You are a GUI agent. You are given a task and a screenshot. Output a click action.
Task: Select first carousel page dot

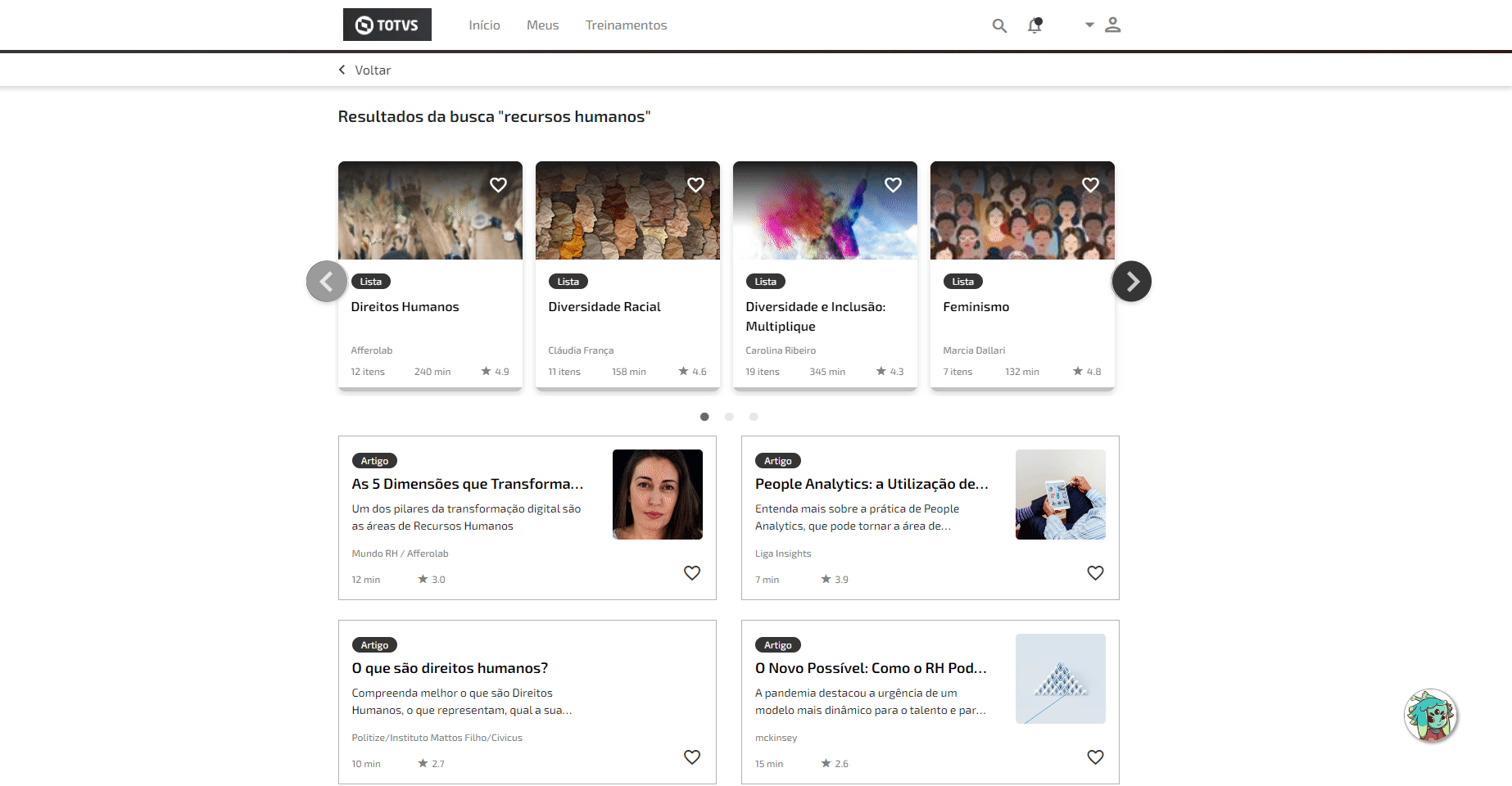pos(704,417)
